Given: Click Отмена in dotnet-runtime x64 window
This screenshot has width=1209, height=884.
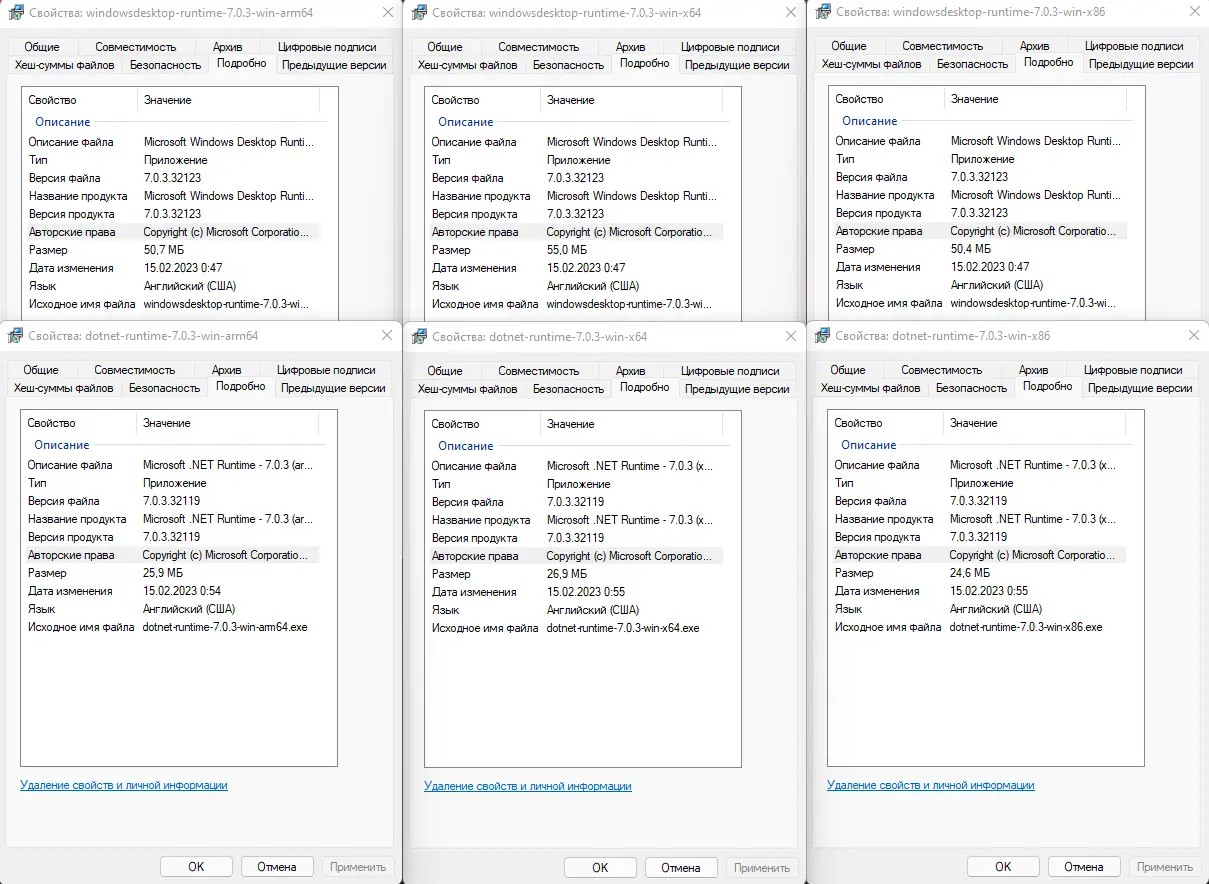Looking at the screenshot, I should tap(681, 868).
